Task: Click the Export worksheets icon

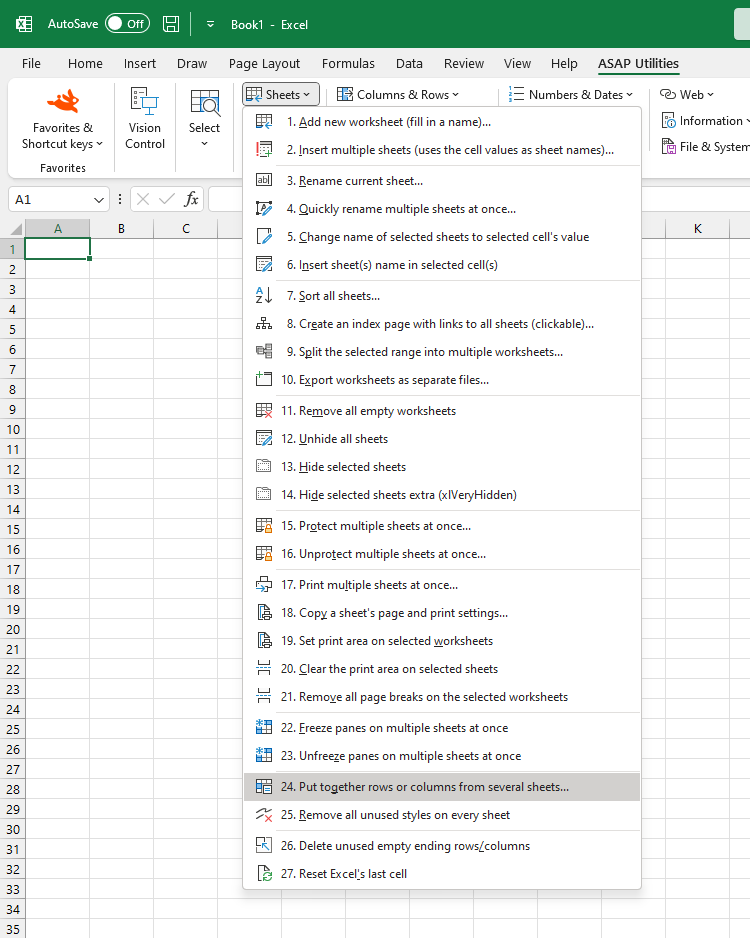Action: (264, 379)
